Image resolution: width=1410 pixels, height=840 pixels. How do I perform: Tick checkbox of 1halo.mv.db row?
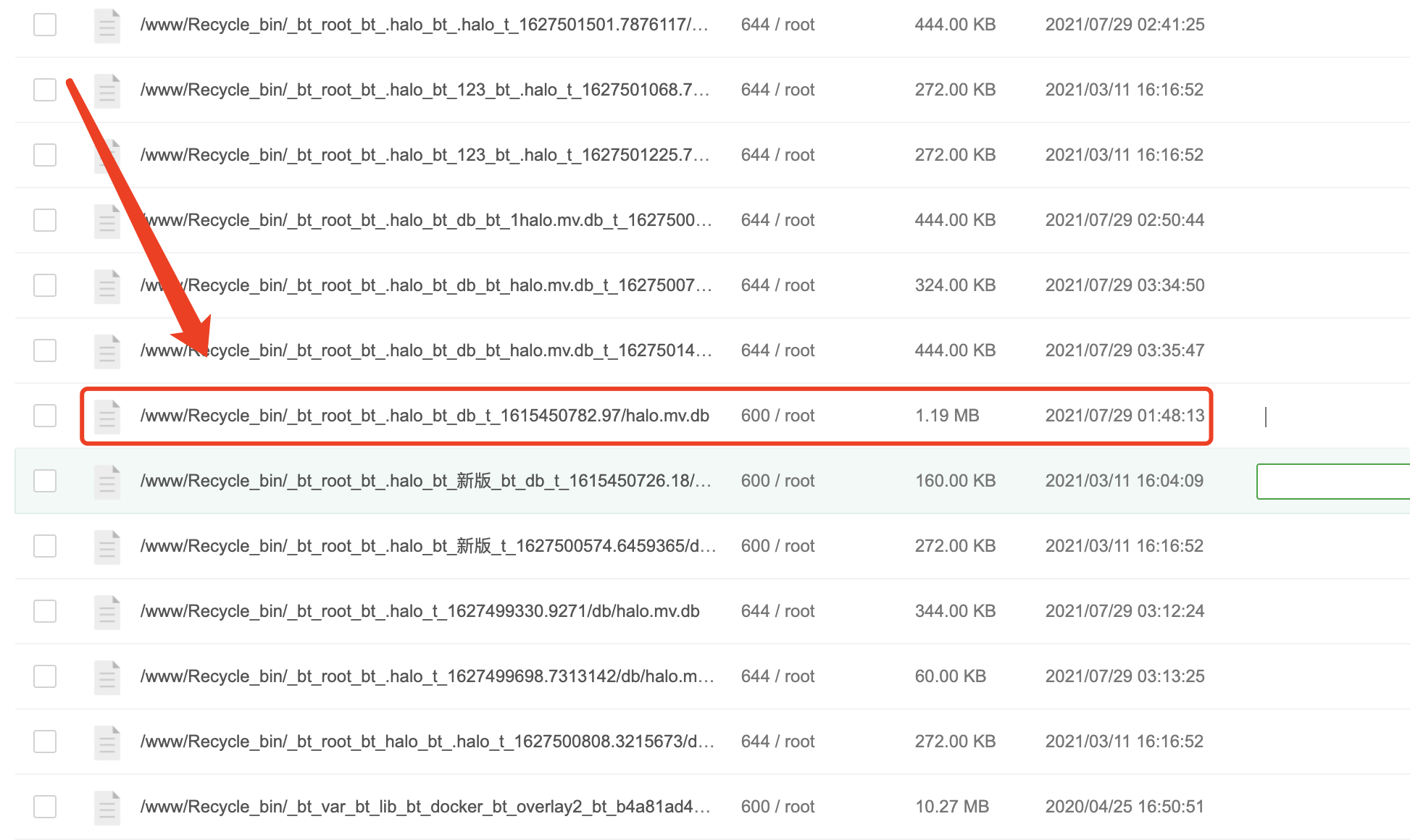45,220
